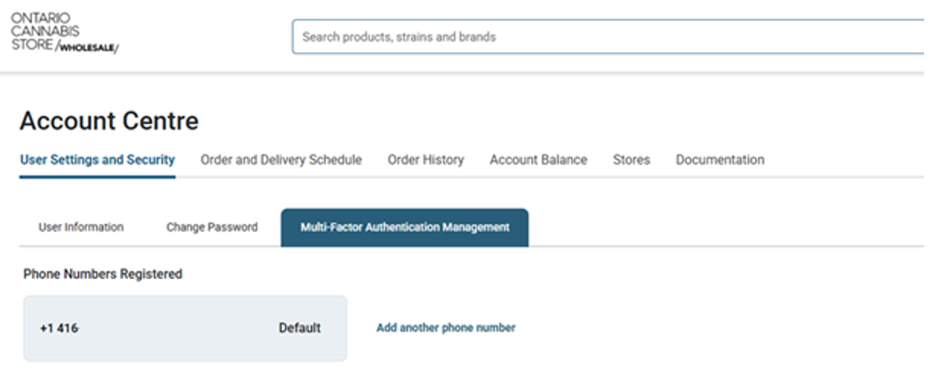The height and width of the screenshot is (380, 936).
Task: Click the search placeholder text
Action: 399,37
